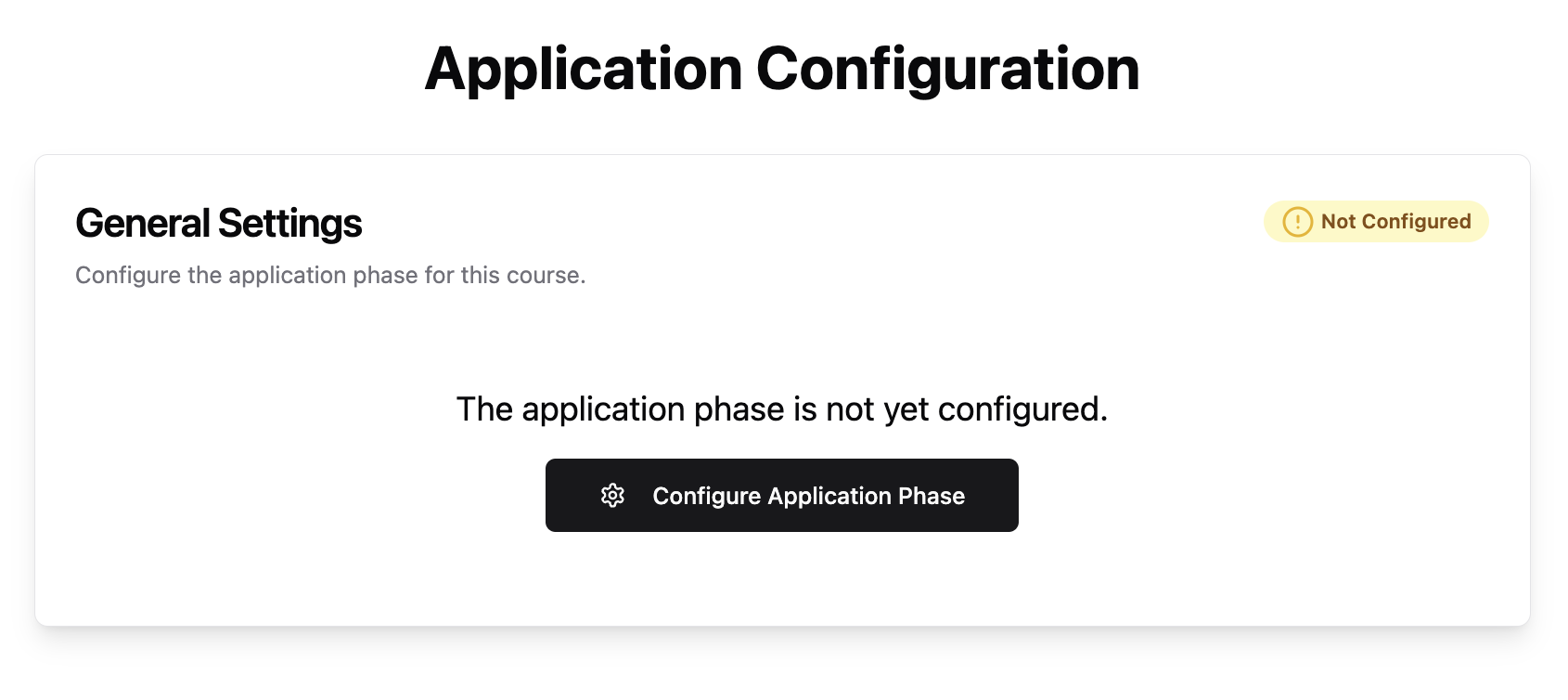
Task: Select the Application Configuration page title
Action: [784, 69]
